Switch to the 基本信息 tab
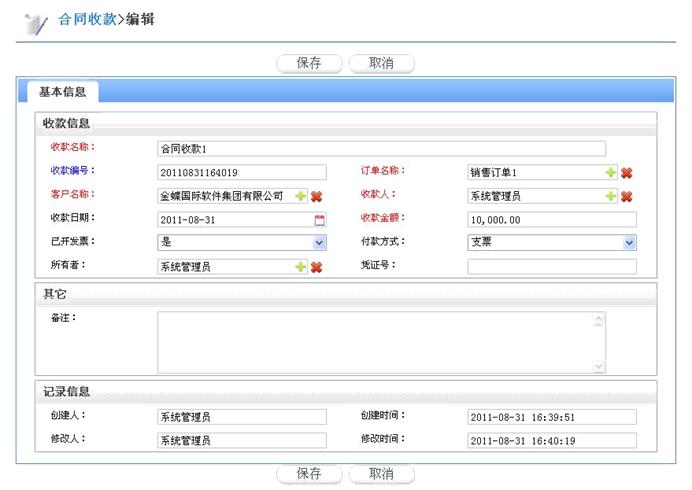692x490 pixels. coord(63,92)
